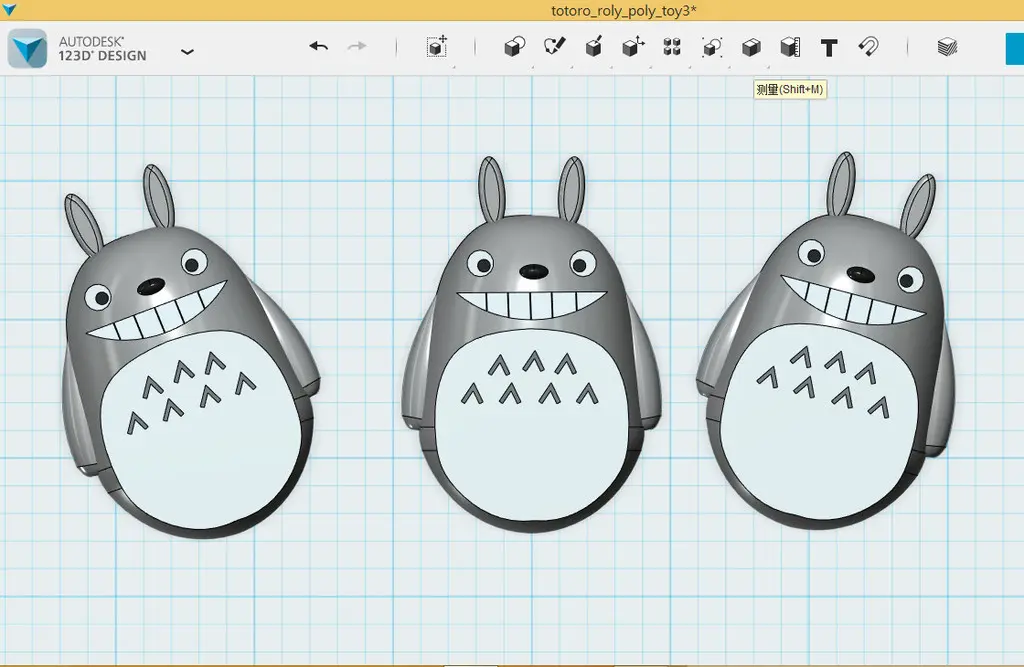Click the blue button at the toolbar's right edge
The height and width of the screenshot is (667, 1024).
click(1014, 48)
